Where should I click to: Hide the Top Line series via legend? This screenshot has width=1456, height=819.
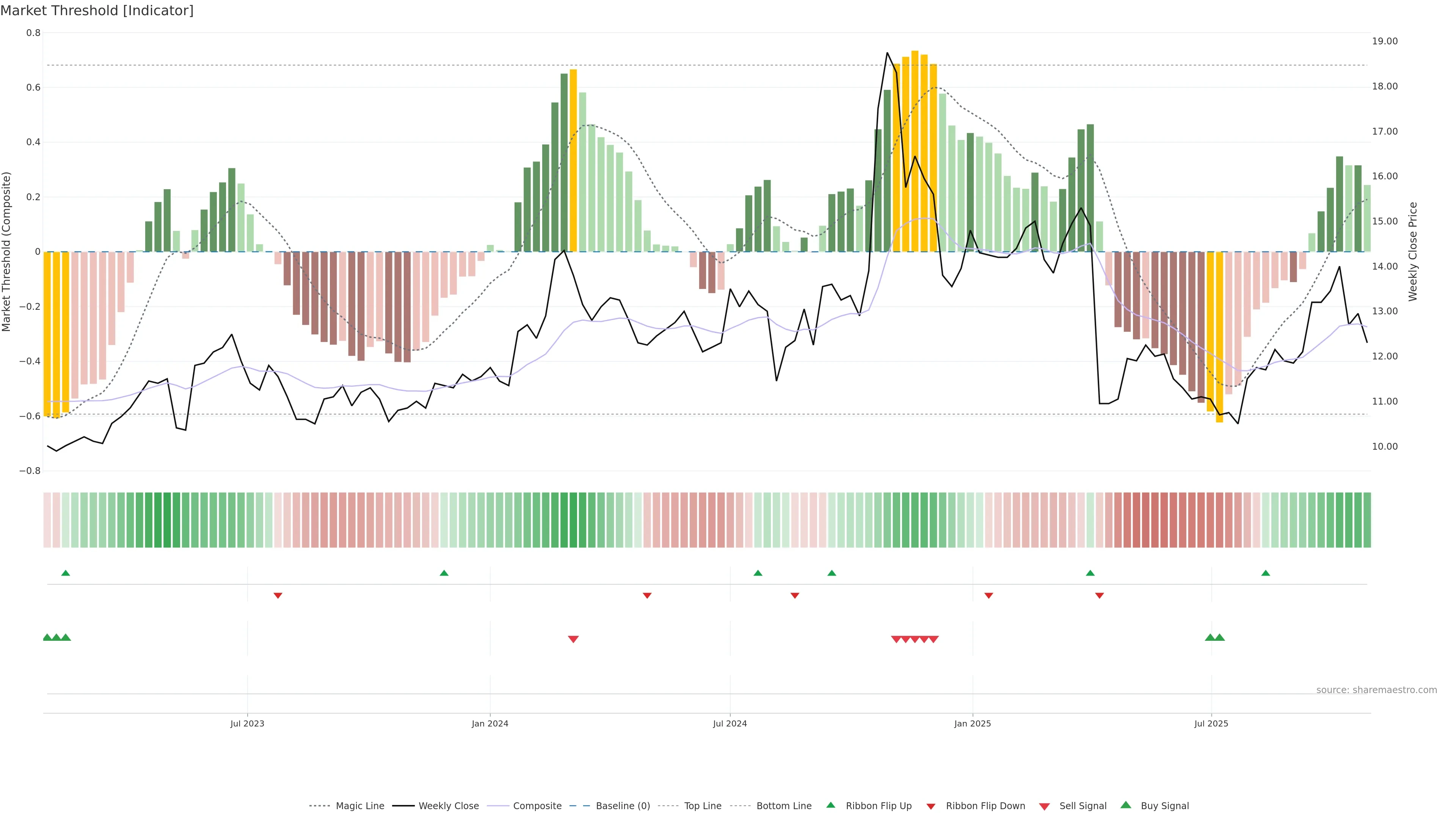click(x=703, y=806)
